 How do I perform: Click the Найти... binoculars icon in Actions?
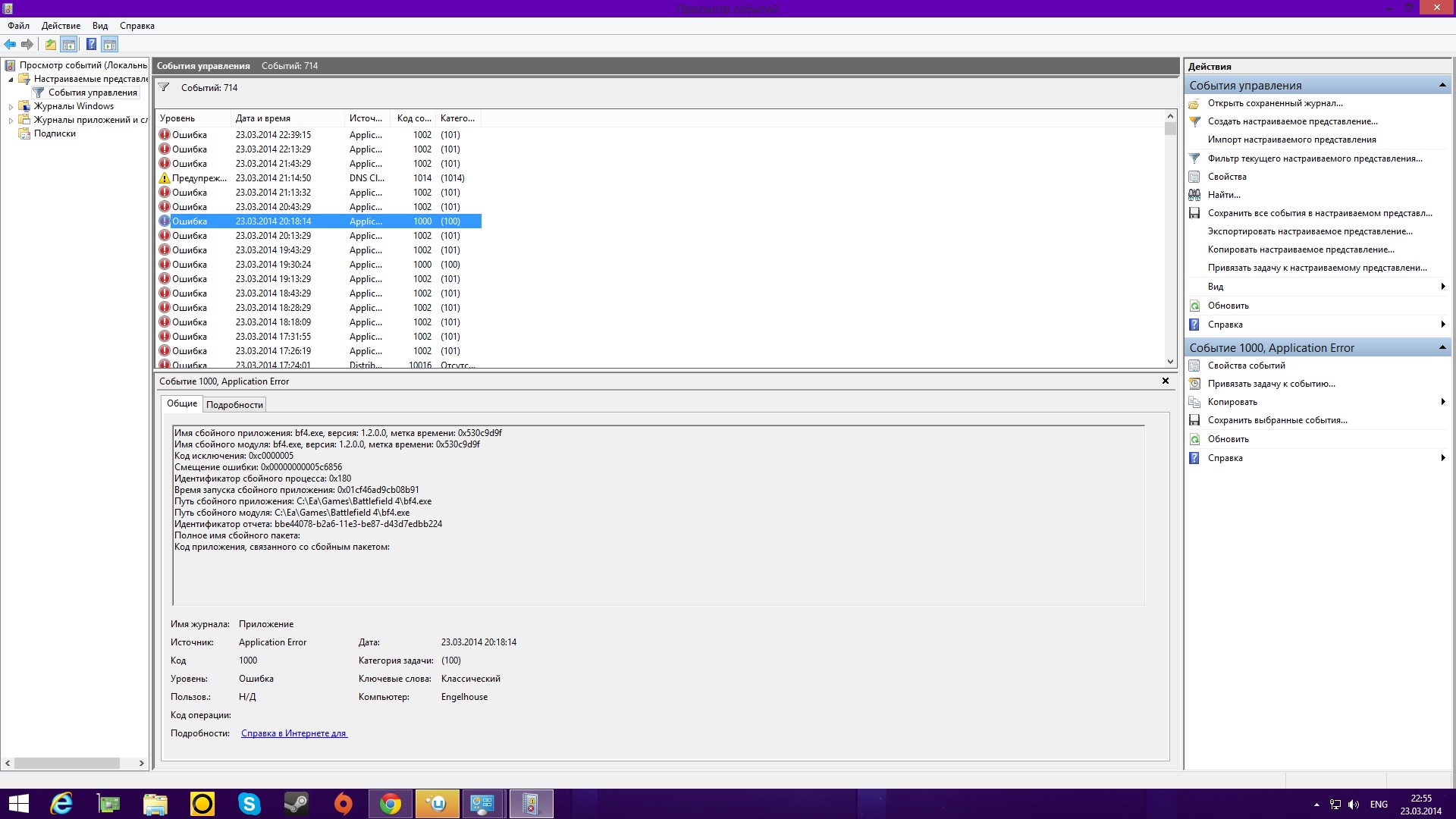(1194, 195)
